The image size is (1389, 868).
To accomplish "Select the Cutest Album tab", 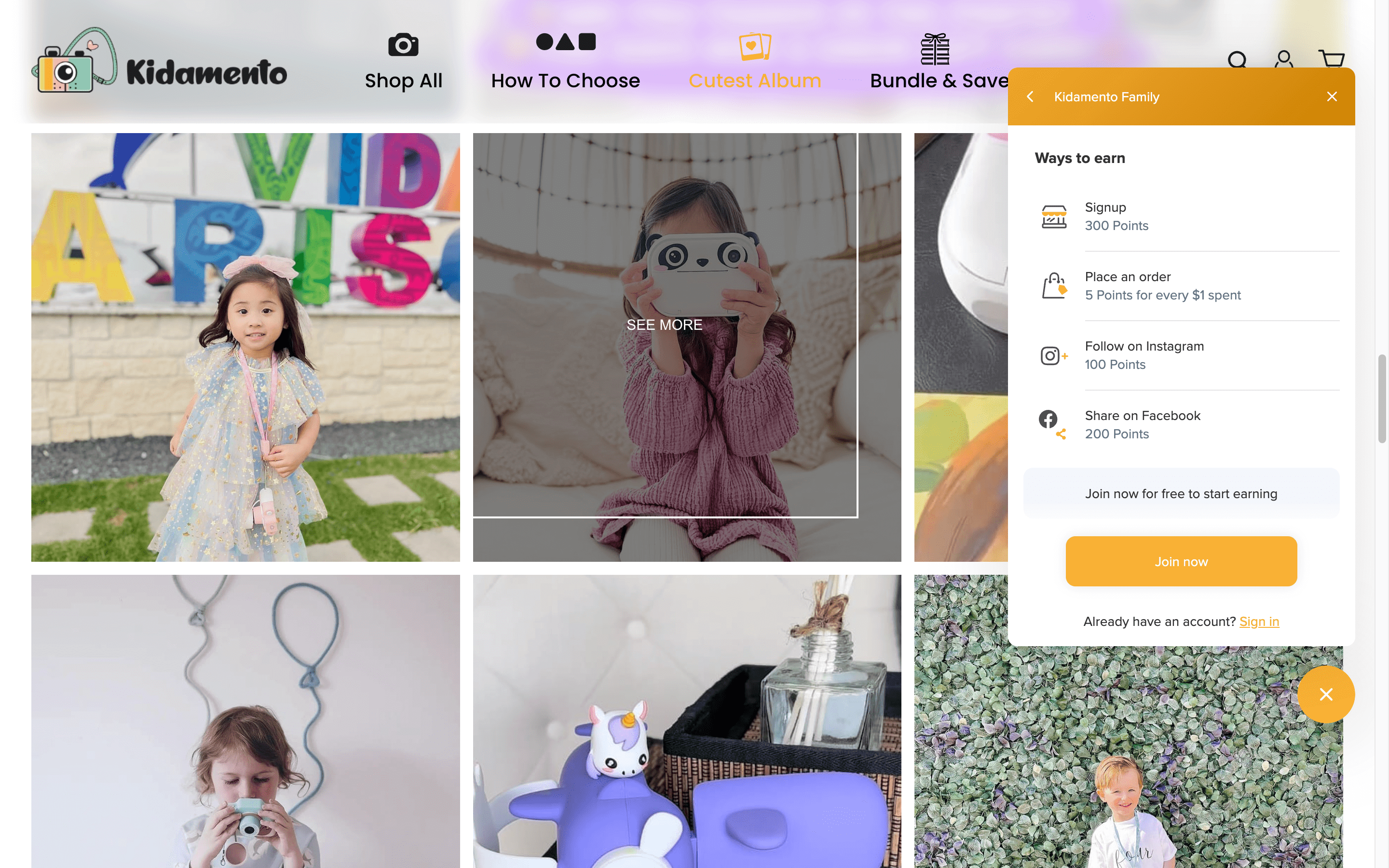I will [755, 60].
